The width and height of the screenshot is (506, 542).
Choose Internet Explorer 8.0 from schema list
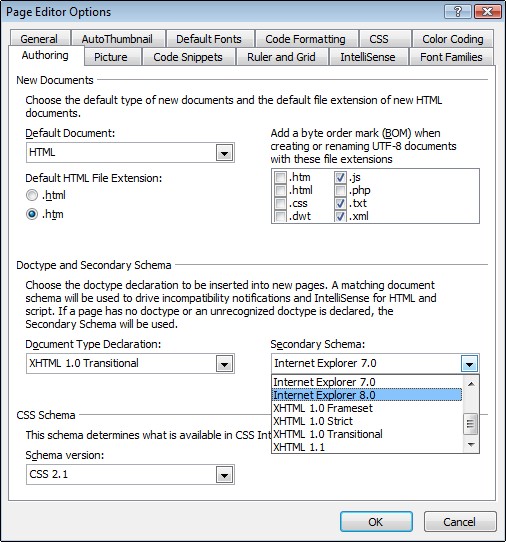tap(367, 395)
